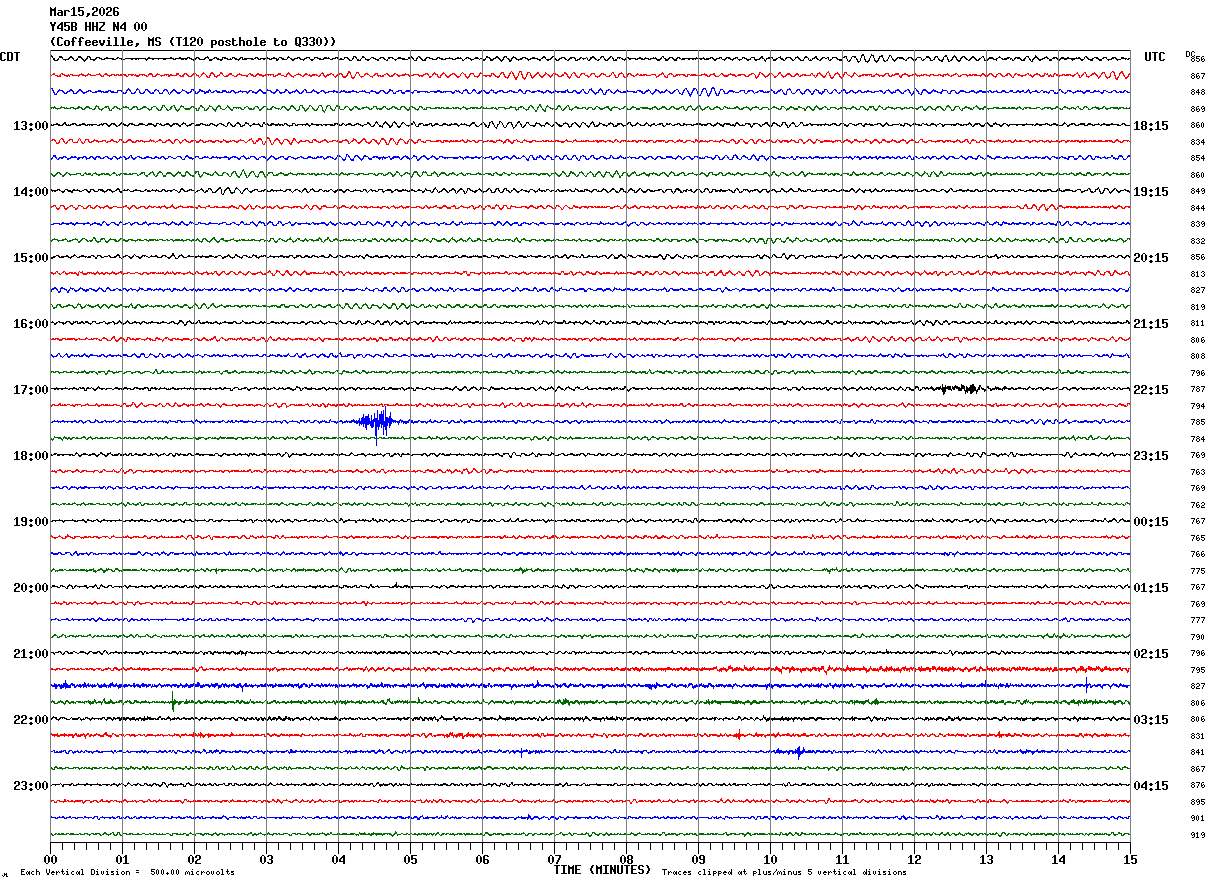Select the 18:00 CDT row label
Image resolution: width=1210 pixels, height=886 pixels.
point(30,456)
